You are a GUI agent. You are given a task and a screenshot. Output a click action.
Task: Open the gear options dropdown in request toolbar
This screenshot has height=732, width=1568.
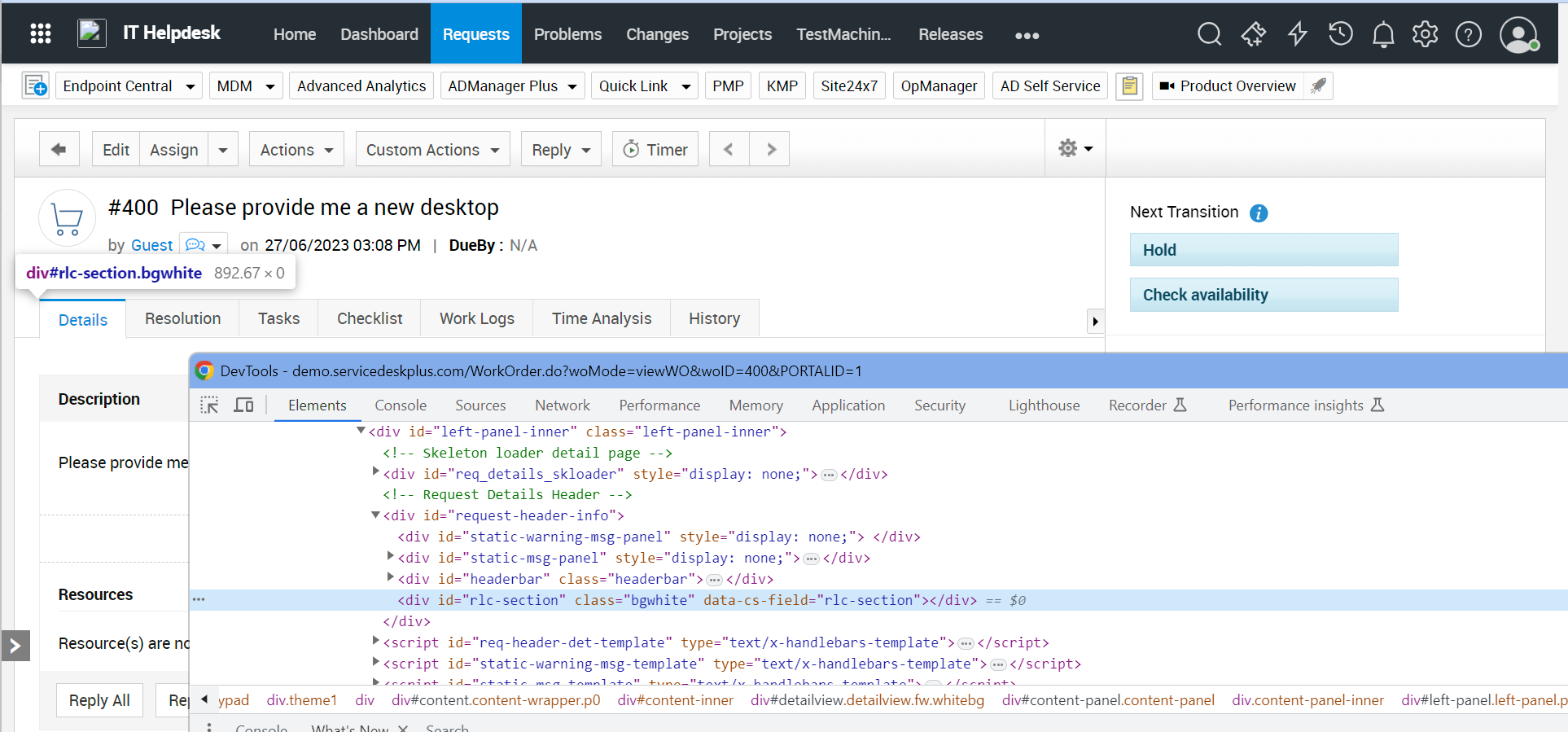click(1075, 148)
